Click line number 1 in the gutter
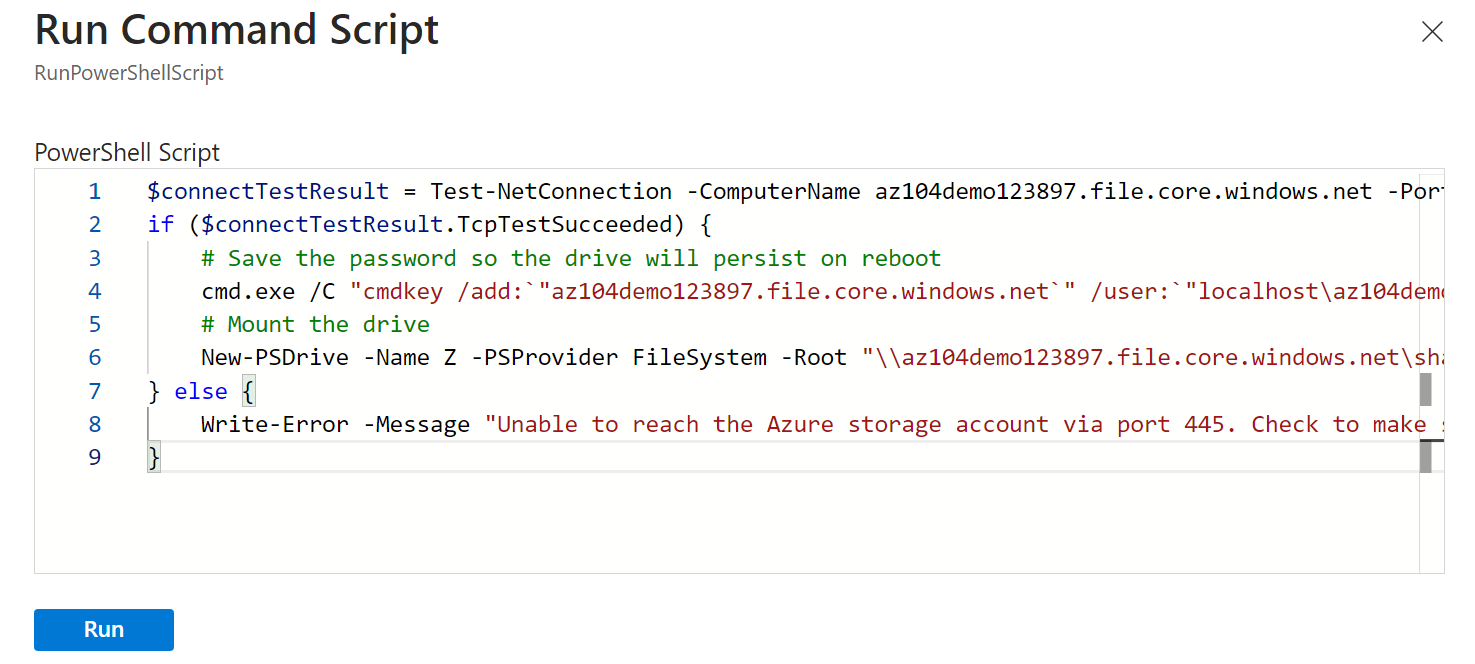1475x664 pixels. point(95,191)
